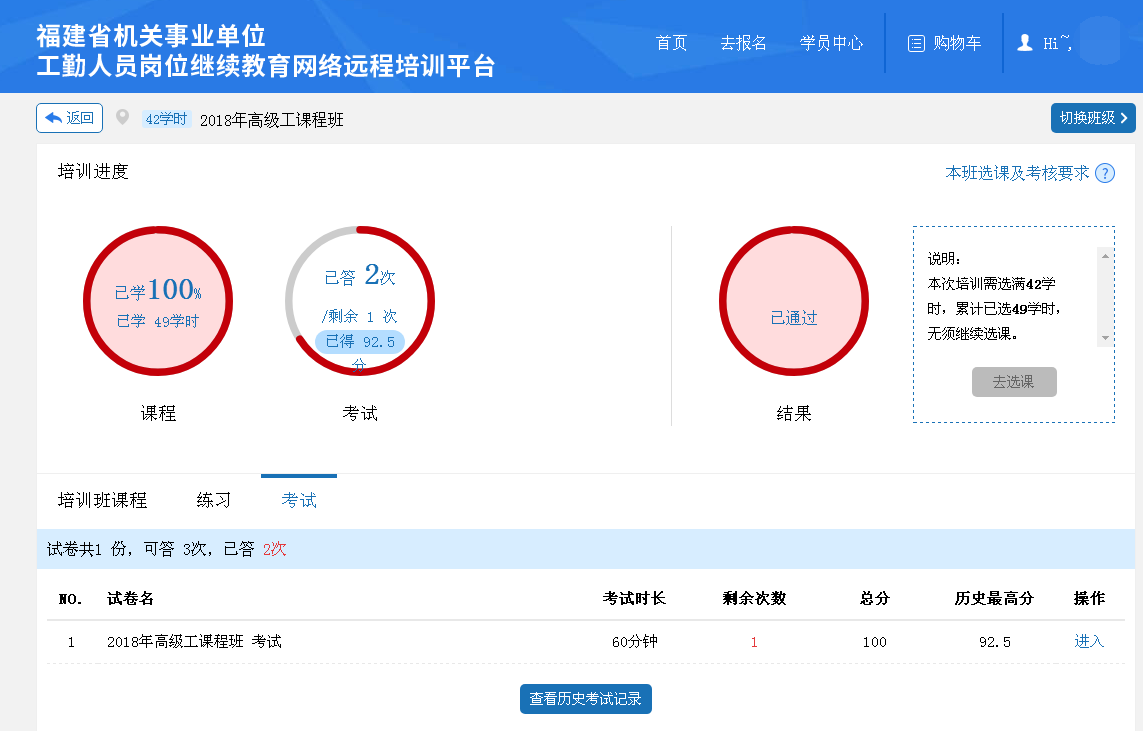Image resolution: width=1143 pixels, height=731 pixels.
Task: Click the 考试 progress ring showing 已答 2次
Action: click(360, 301)
